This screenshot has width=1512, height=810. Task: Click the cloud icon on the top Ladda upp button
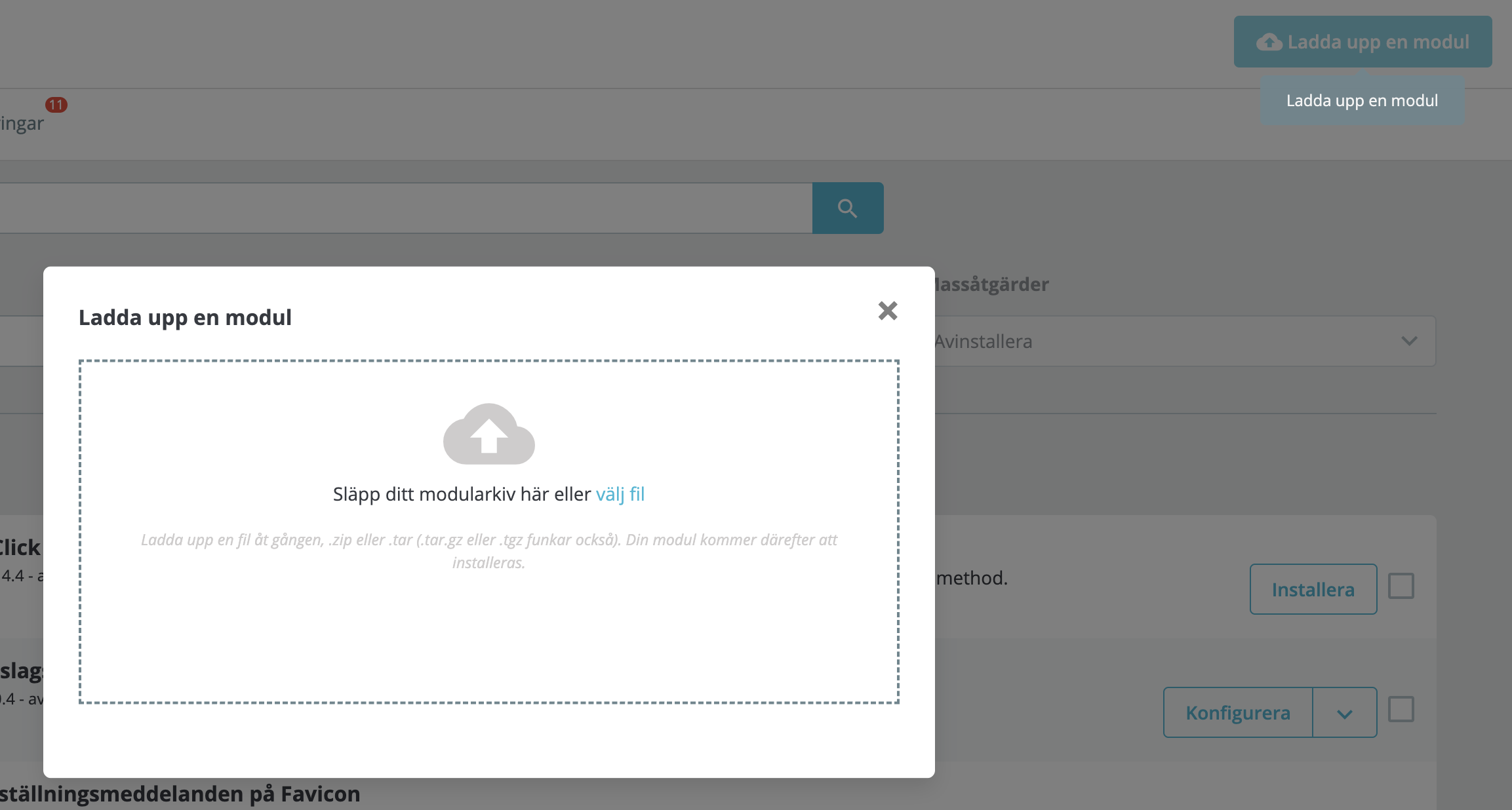(1269, 43)
